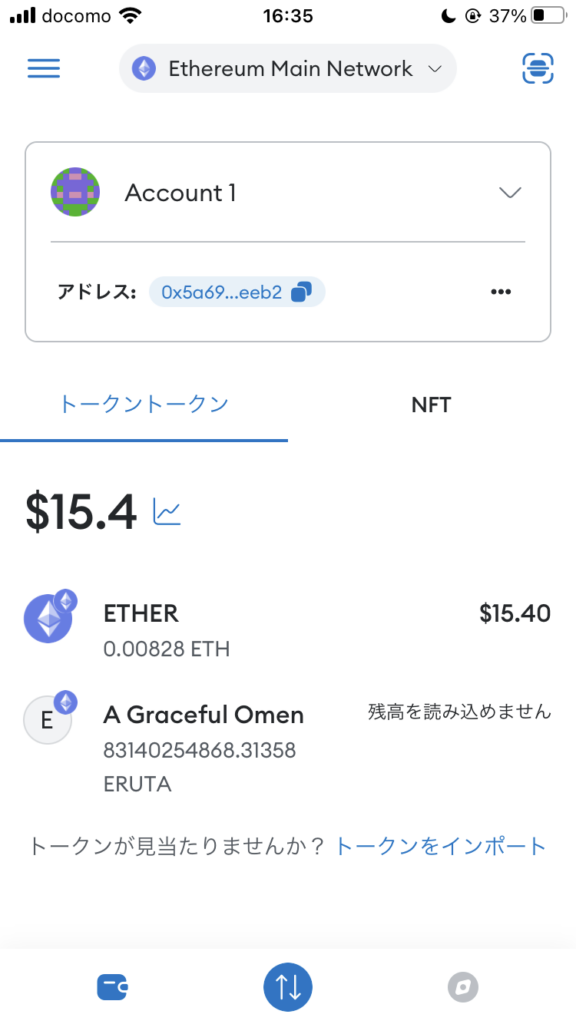This screenshot has width=576, height=1024.
Task: Tap the QR code scan icon
Action: coord(537,69)
